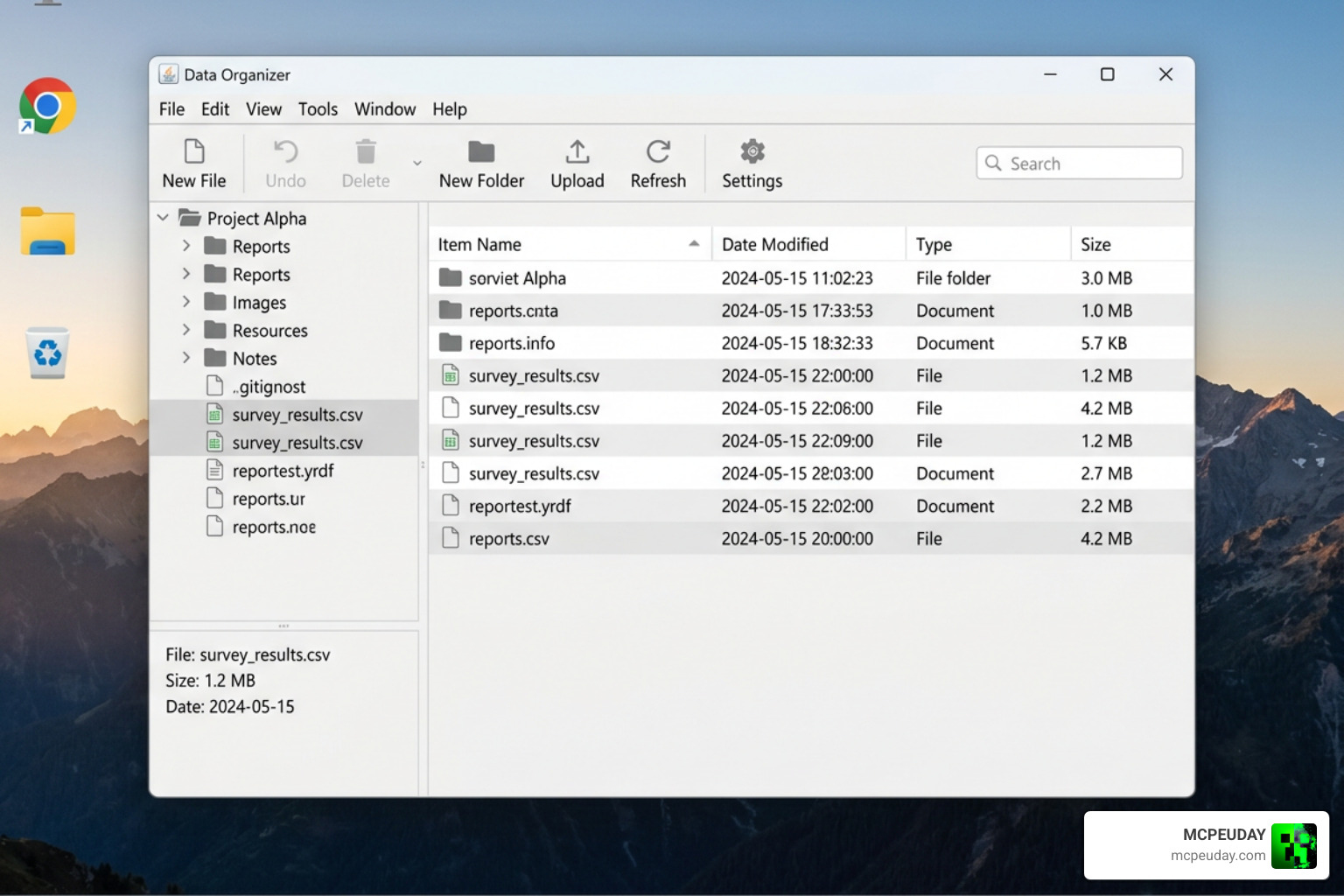Click the Item Name column header
Viewport: 1344px width, 896px height.
pyautogui.click(x=570, y=244)
